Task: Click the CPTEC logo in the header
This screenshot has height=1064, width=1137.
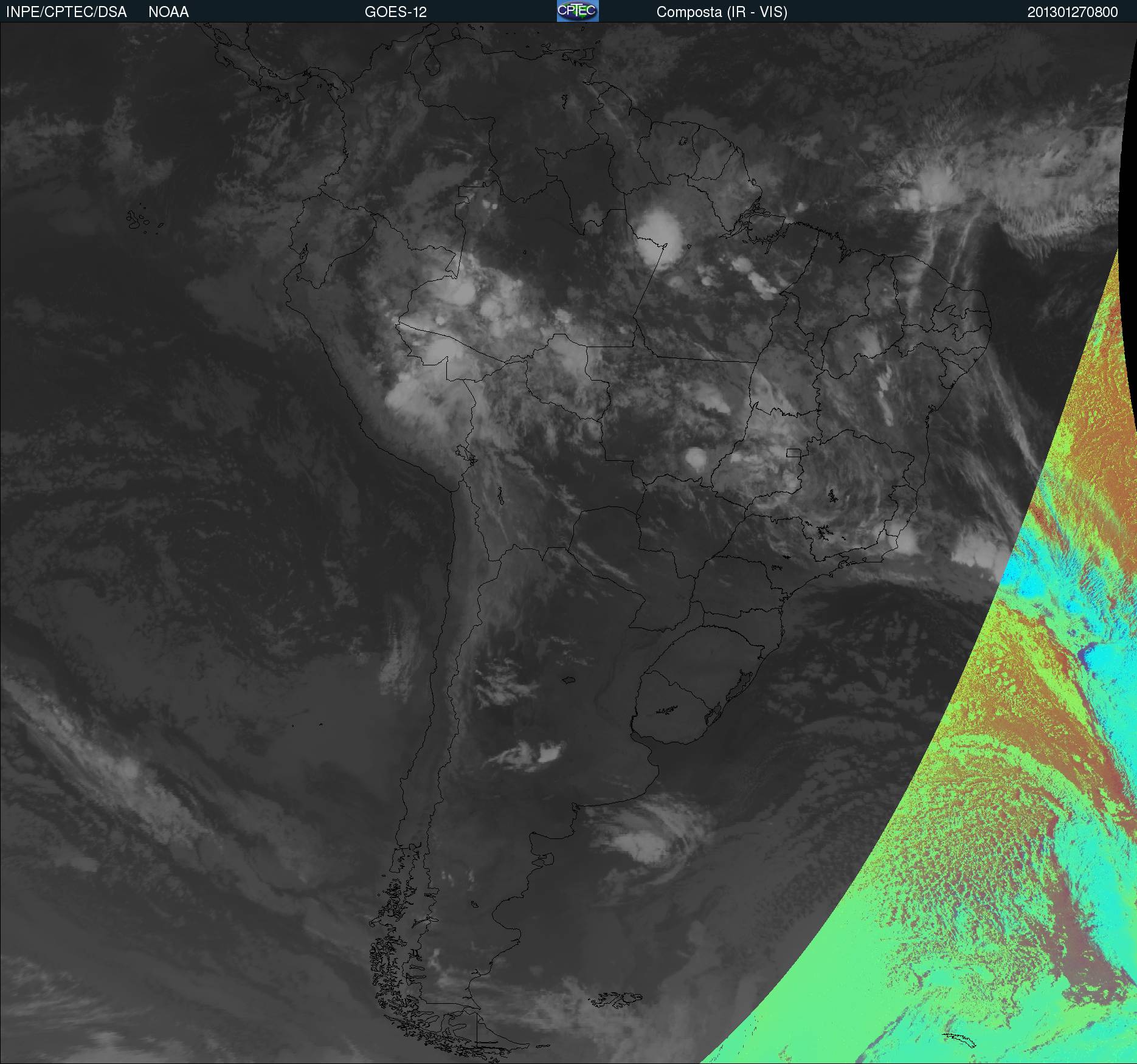Action: tap(578, 11)
